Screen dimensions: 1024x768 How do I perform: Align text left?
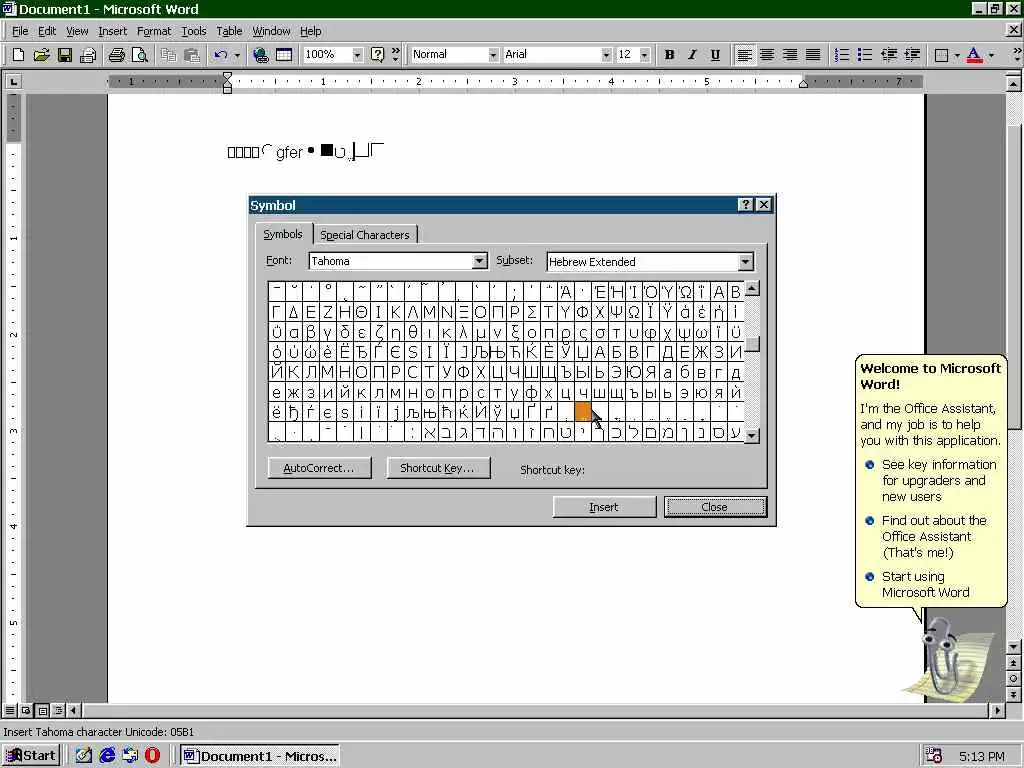point(744,55)
